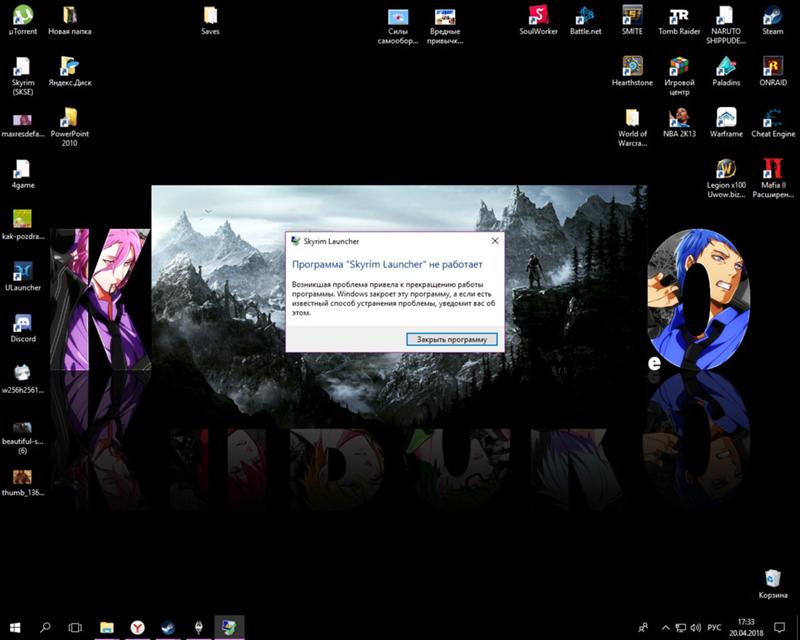Select the SMITE game shortcut
Screen dimensions: 800x640
(632, 20)
